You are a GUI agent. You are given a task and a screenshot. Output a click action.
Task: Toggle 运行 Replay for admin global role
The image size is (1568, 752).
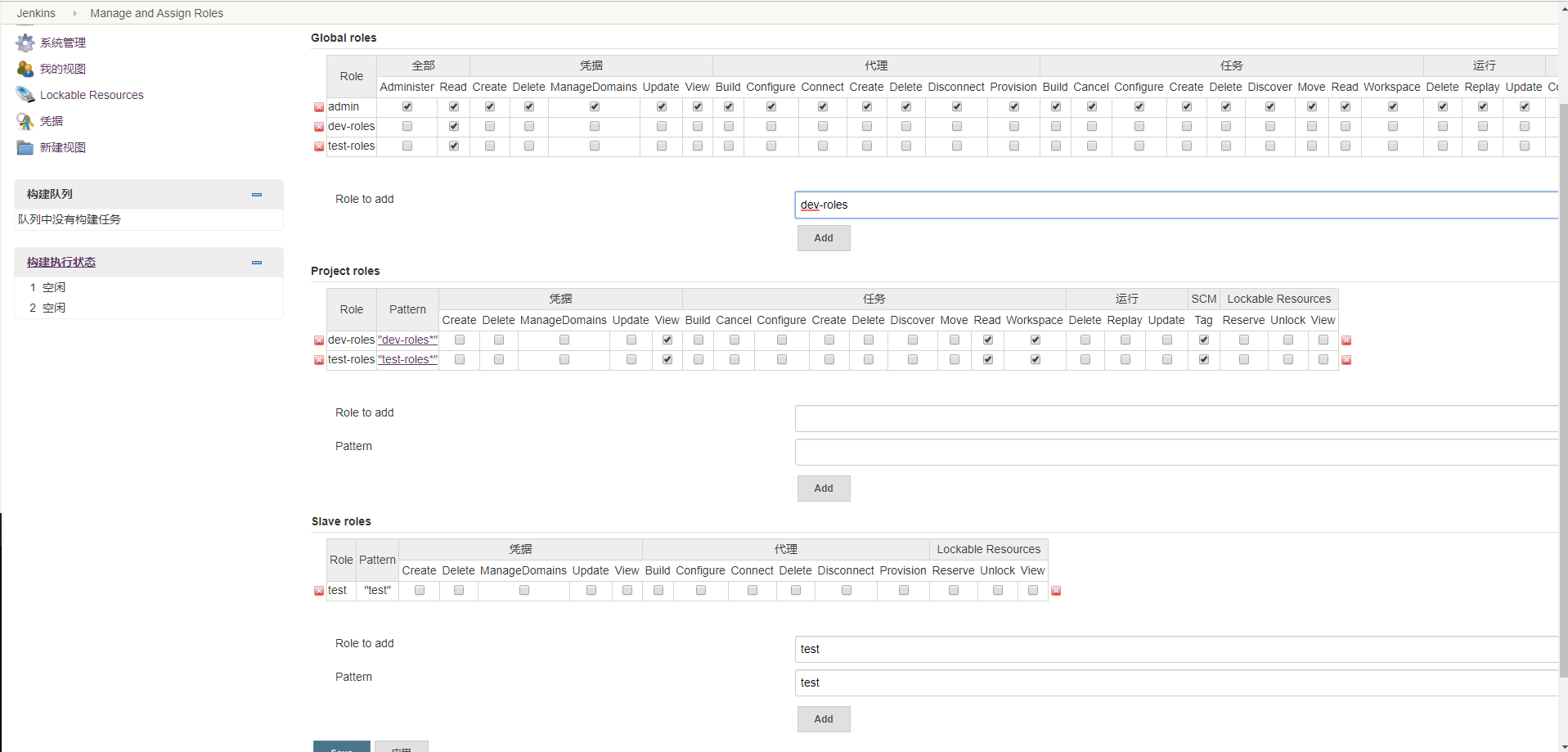[x=1483, y=106]
